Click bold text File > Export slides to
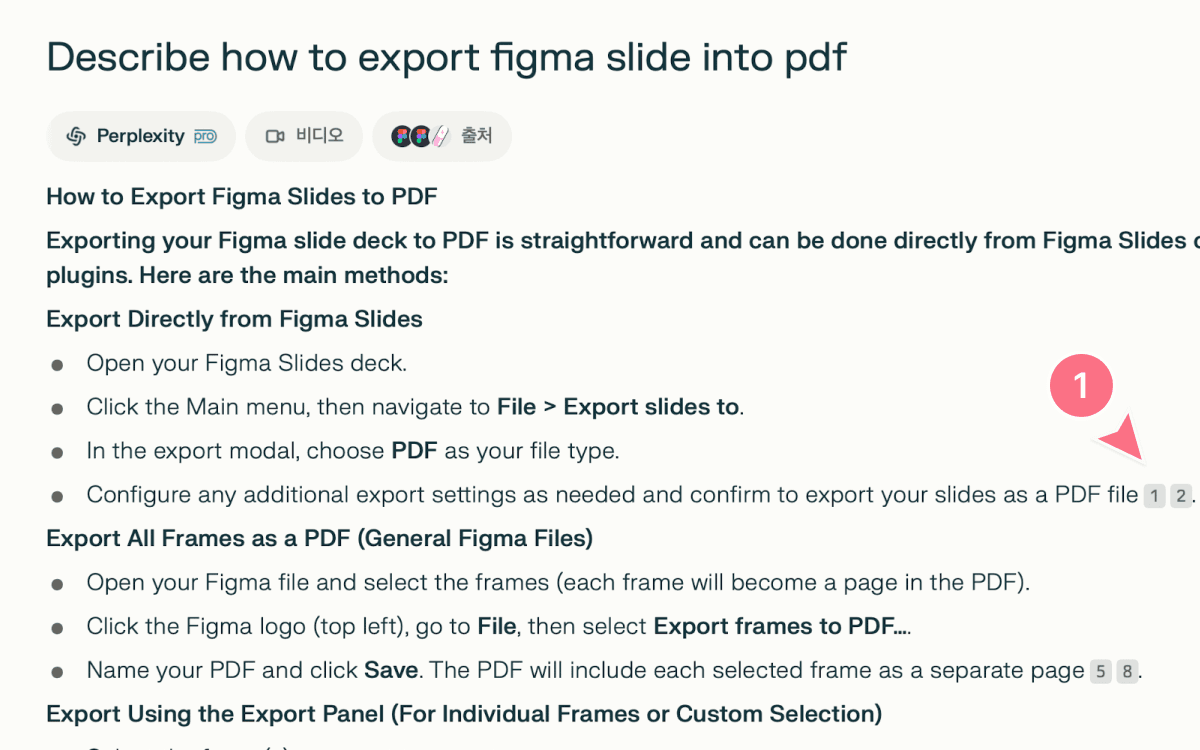This screenshot has width=1200, height=750. pos(618,407)
